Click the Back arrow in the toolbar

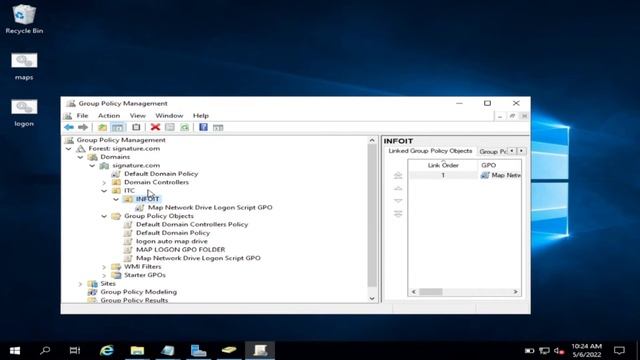[x=69, y=127]
